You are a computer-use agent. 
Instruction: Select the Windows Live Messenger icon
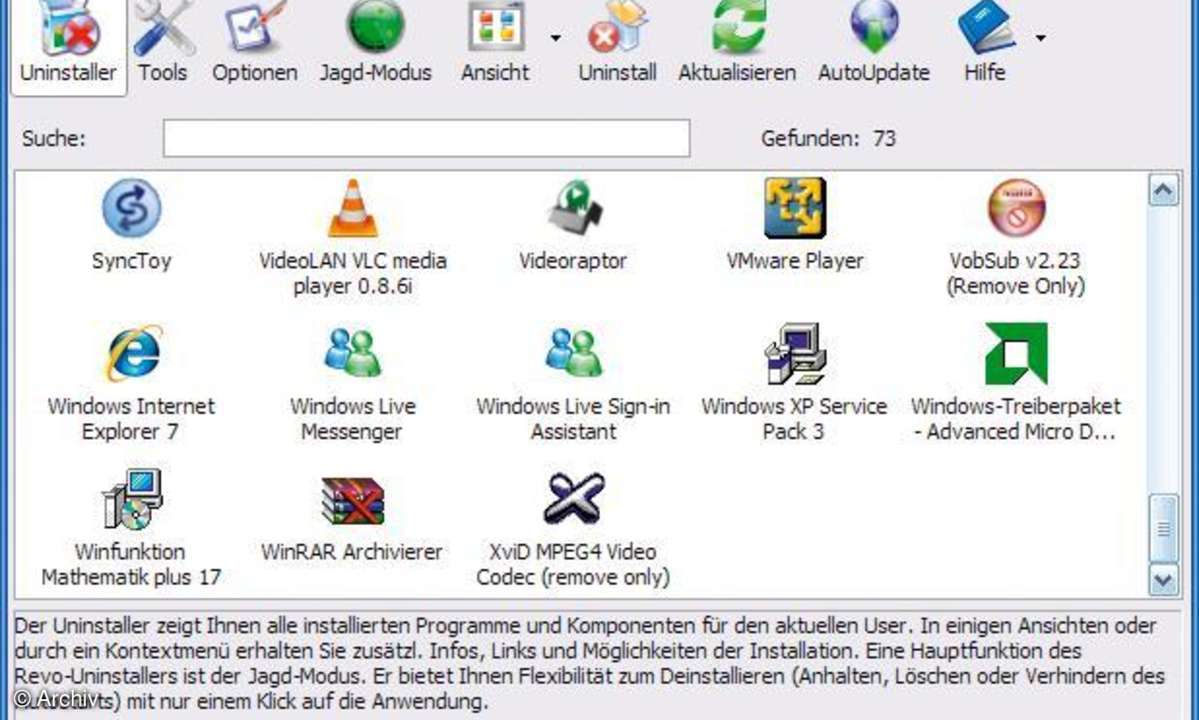tap(353, 352)
